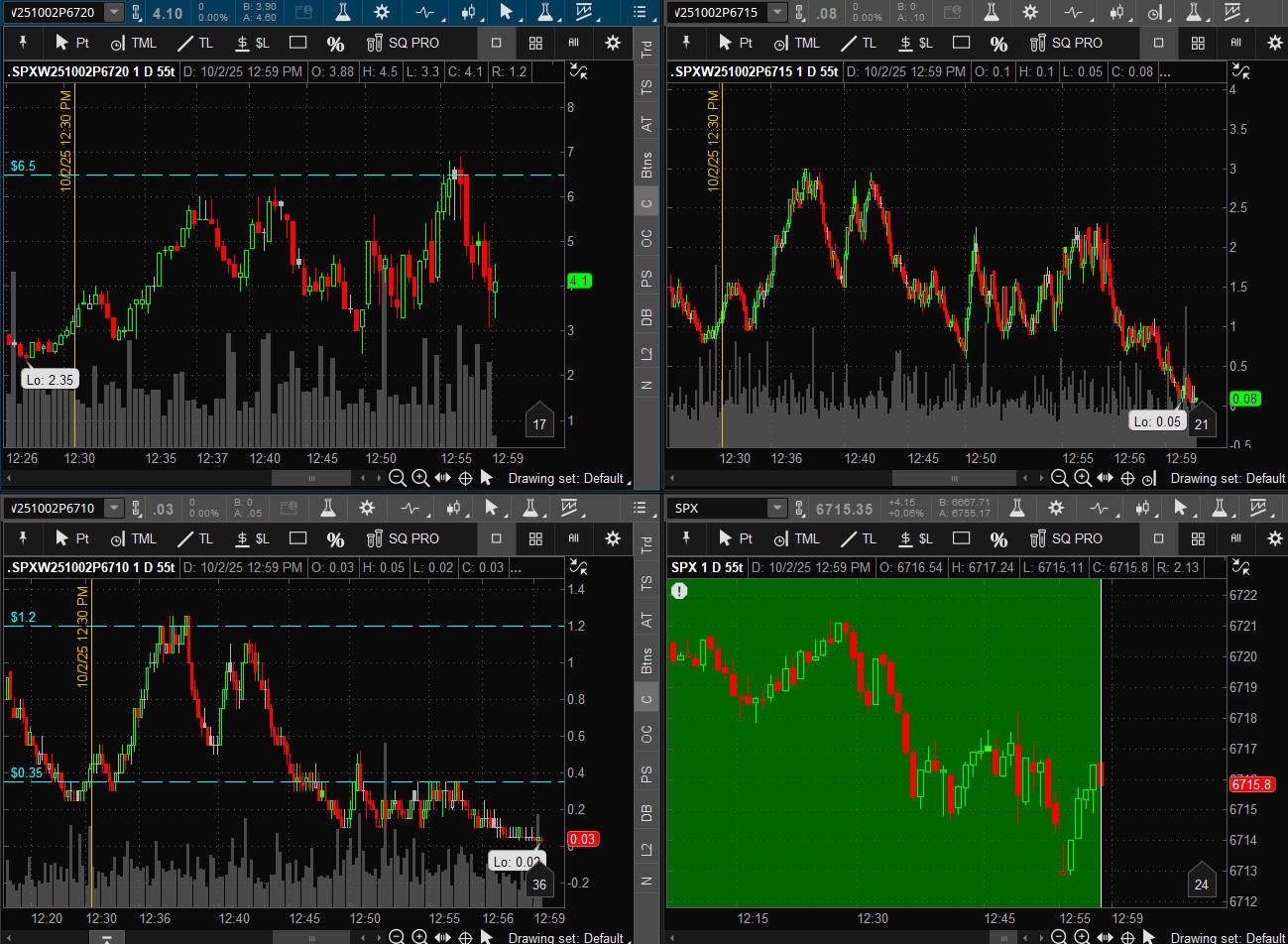
Task: Toggle the link chain icon beside P6715 symbol
Action: (x=799, y=12)
